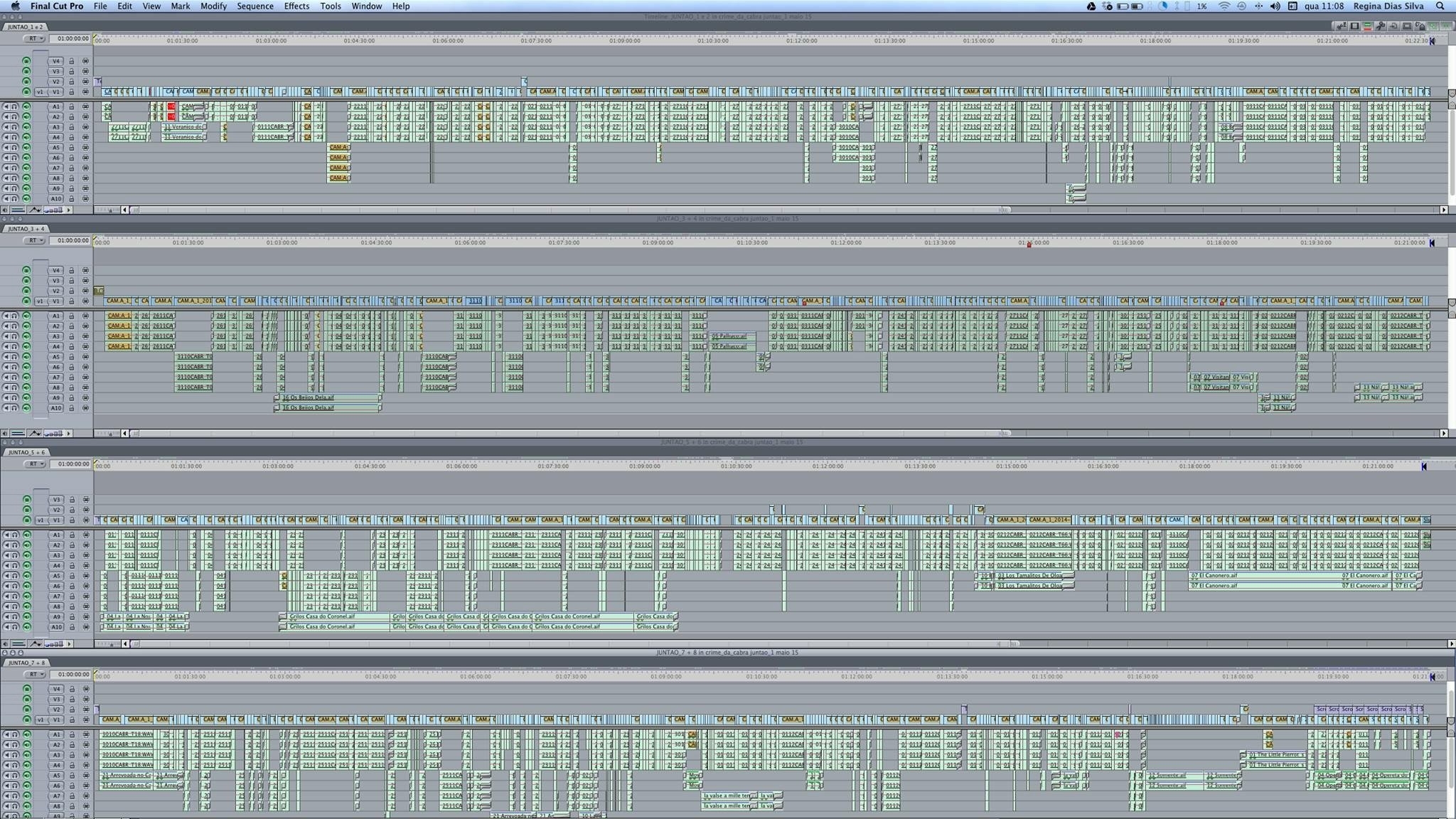
Task: Toggle audibility of A10 in JUNTAO_1 e 2
Action: 26,199
